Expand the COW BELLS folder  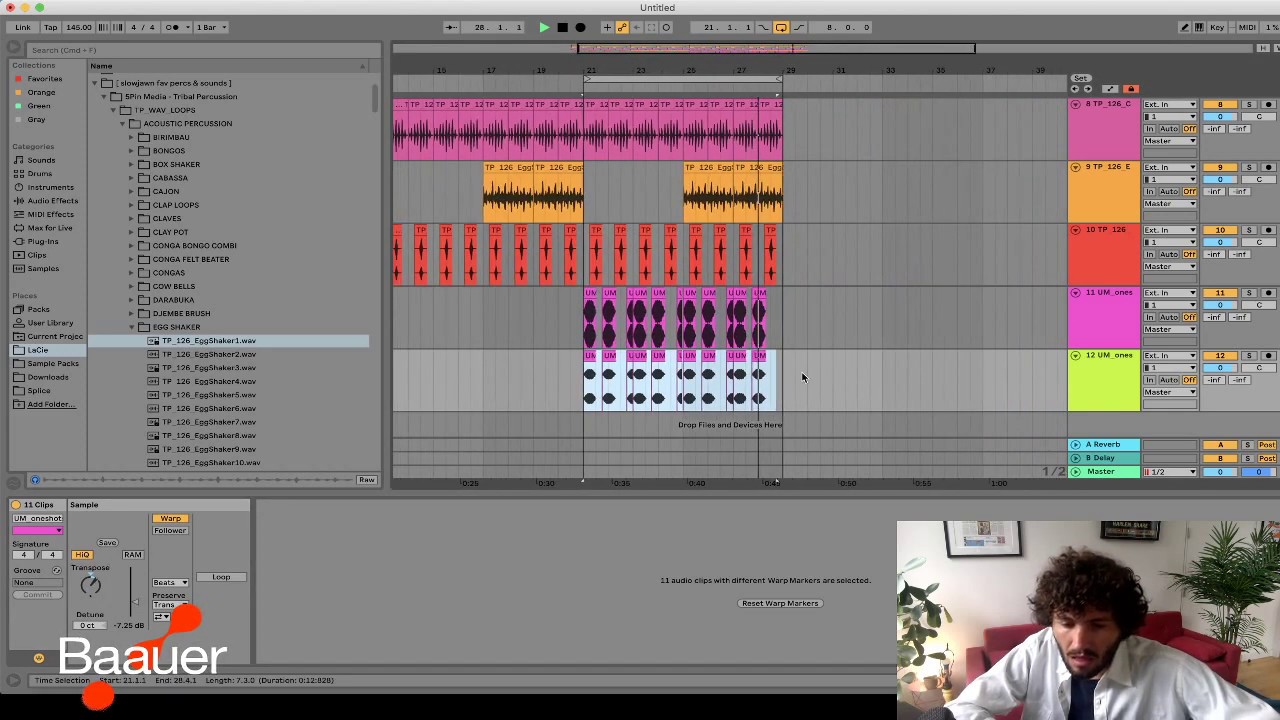(x=131, y=286)
